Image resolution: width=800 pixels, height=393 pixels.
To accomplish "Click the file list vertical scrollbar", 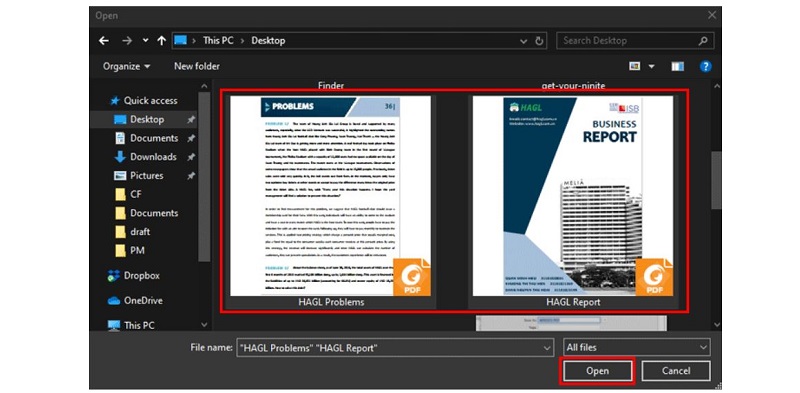I will click(x=716, y=204).
